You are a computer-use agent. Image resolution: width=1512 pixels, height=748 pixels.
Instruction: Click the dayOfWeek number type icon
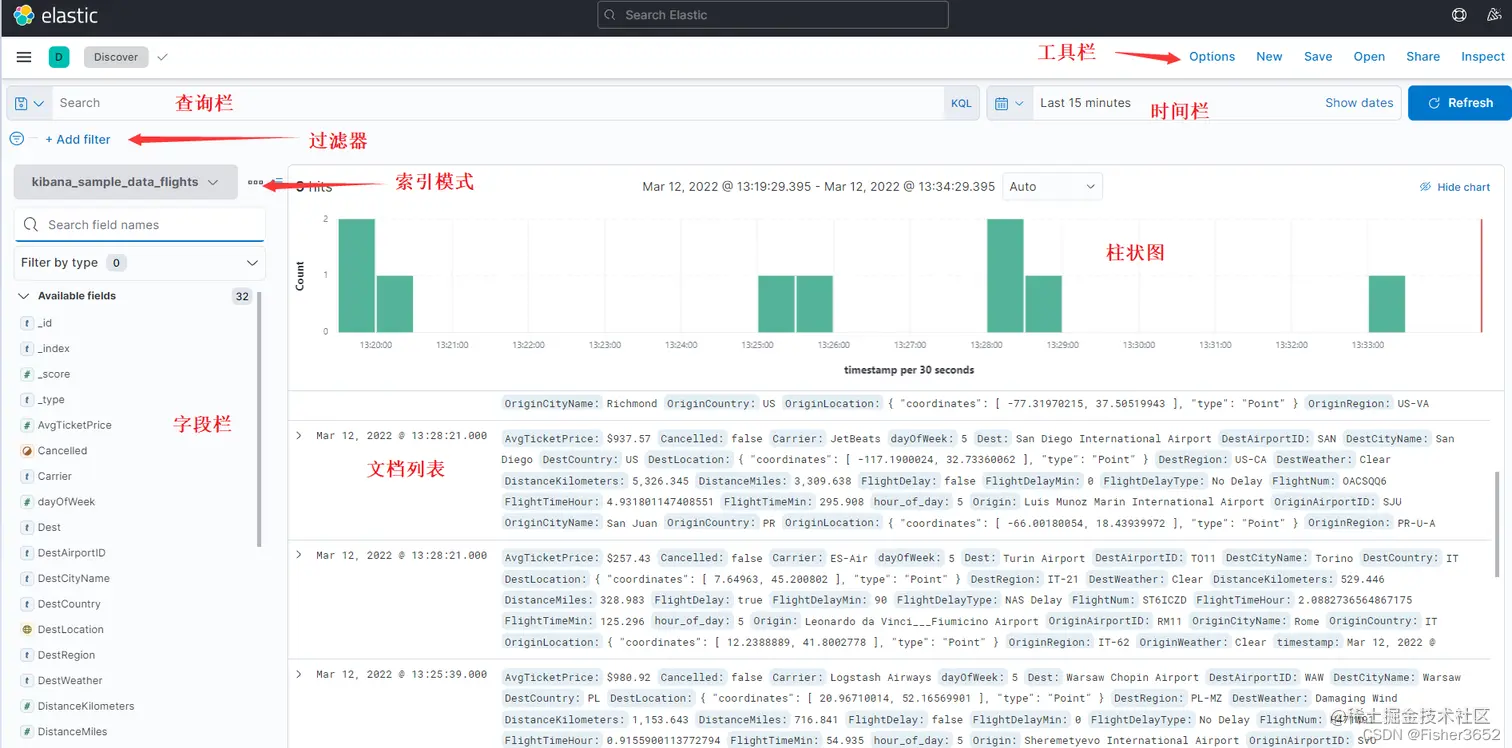pos(27,502)
